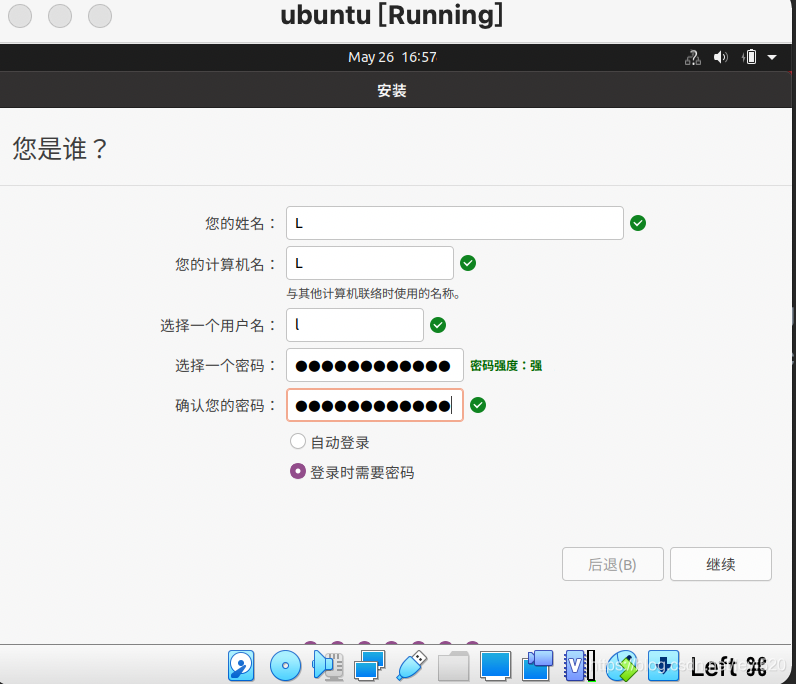This screenshot has height=684, width=796.
Task: Click the green check mark beside computer name field
Action: pyautogui.click(x=468, y=263)
